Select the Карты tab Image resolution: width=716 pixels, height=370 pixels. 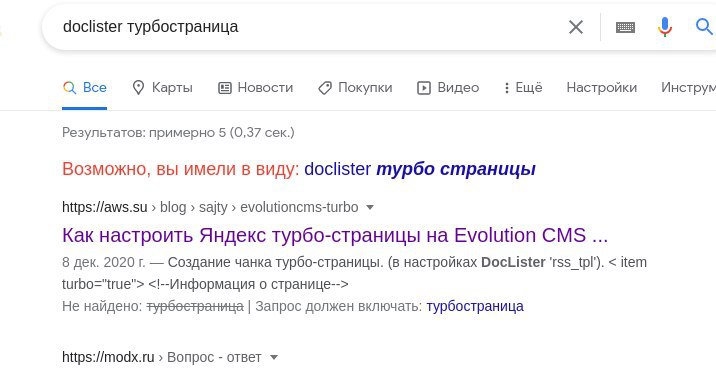tap(162, 88)
